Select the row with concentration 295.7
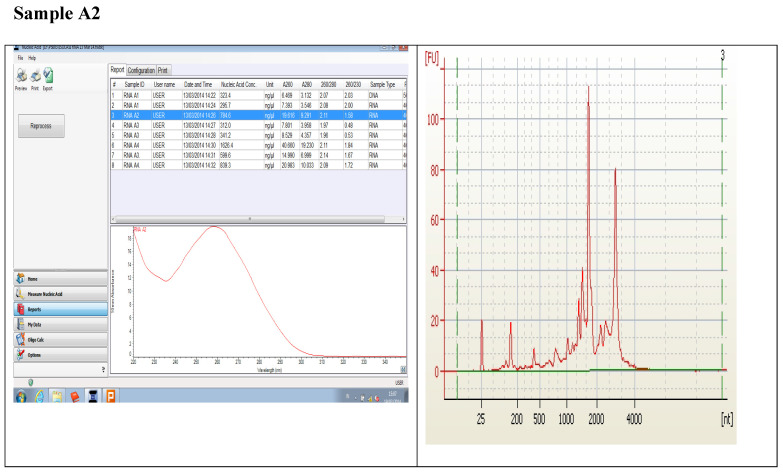783x472 pixels. pos(258,105)
